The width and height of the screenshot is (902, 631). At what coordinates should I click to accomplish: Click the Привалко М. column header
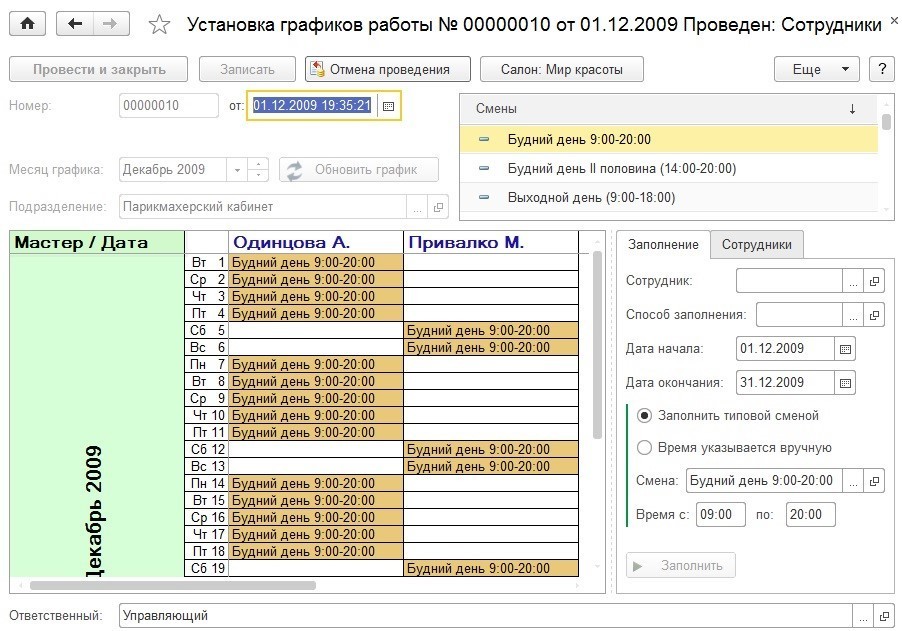pos(491,243)
